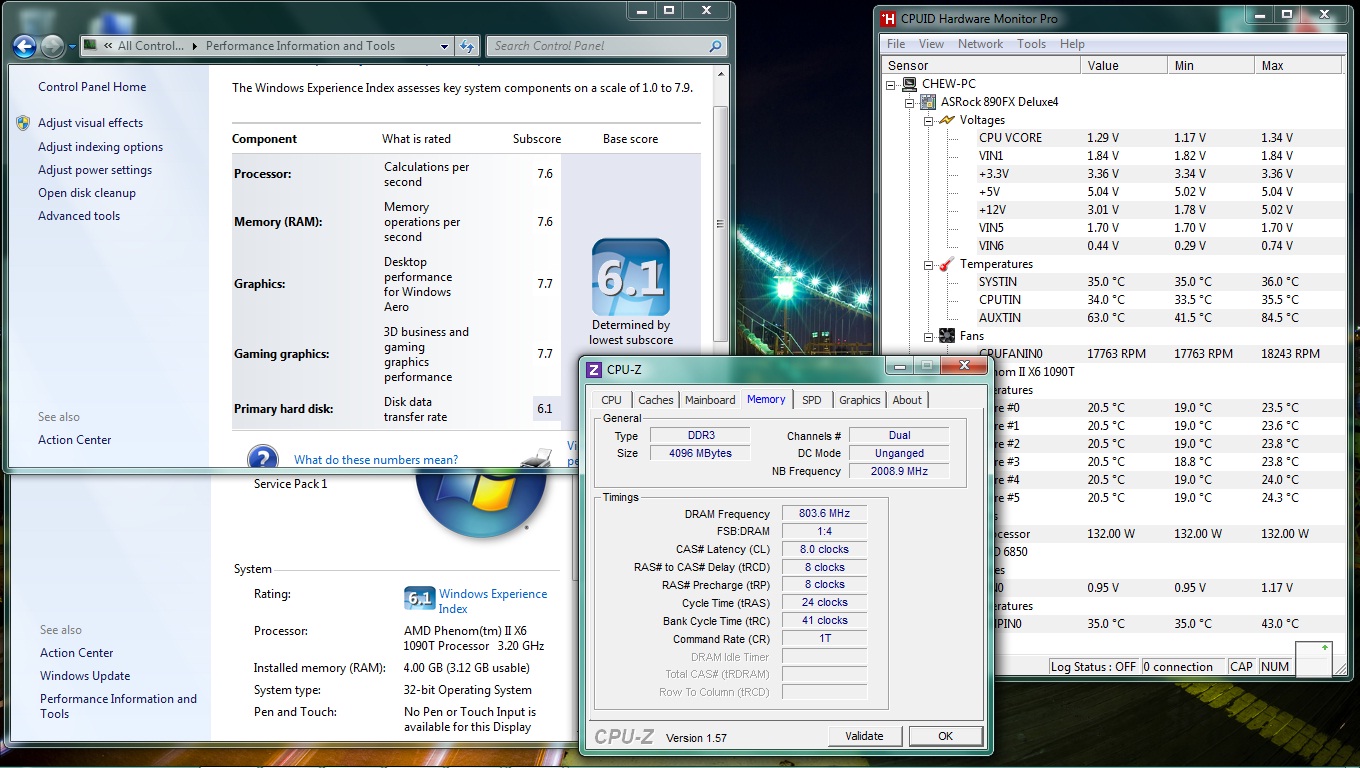Click the Sensor column header
Image resolution: width=1360 pixels, height=768 pixels.
(981, 65)
